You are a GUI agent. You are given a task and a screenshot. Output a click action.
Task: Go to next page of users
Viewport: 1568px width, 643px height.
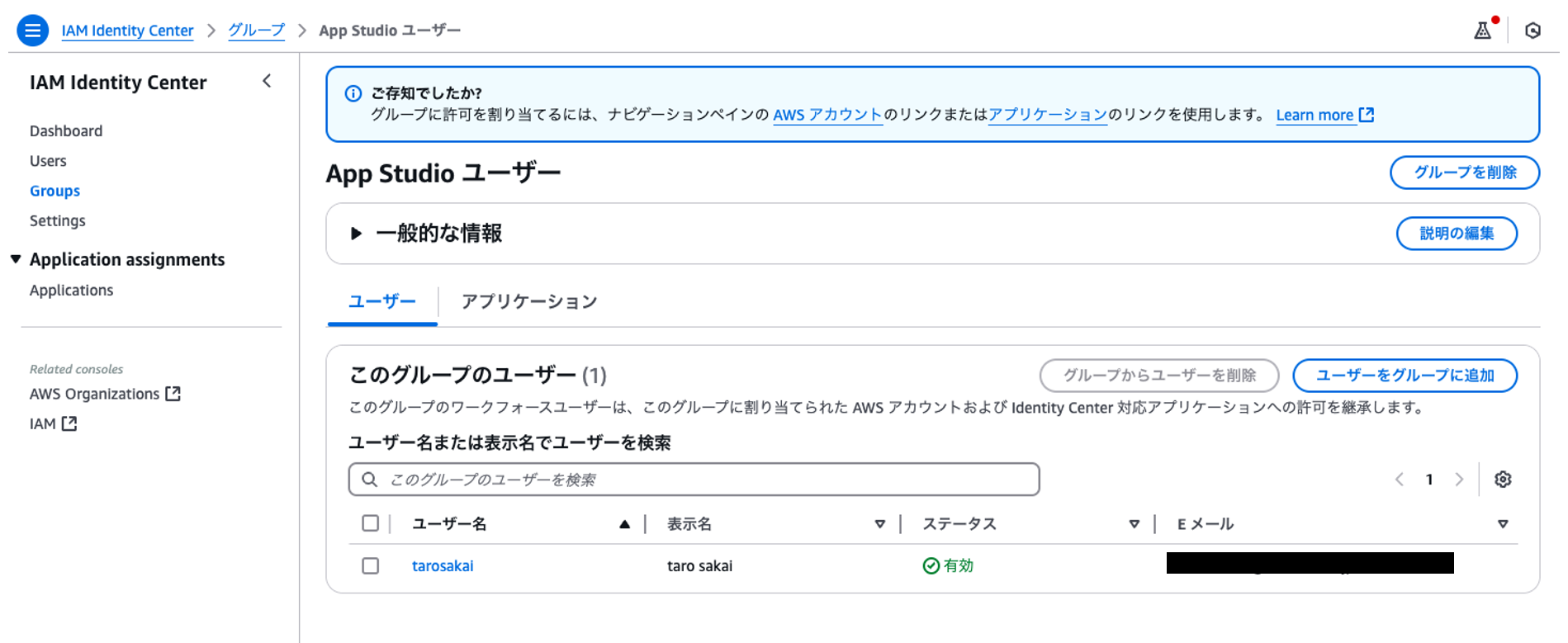pos(1459,480)
